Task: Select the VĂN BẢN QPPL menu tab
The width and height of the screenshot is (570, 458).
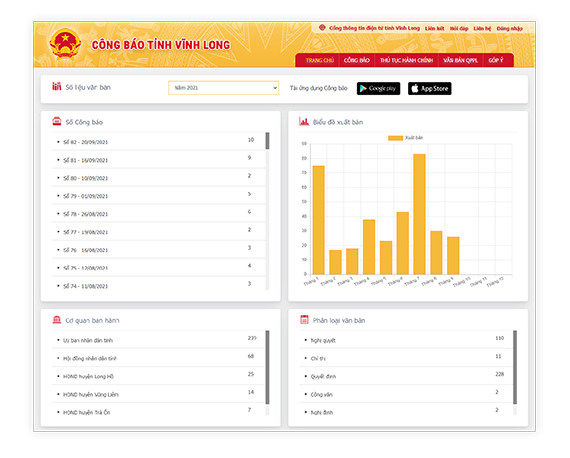Action: click(x=460, y=60)
